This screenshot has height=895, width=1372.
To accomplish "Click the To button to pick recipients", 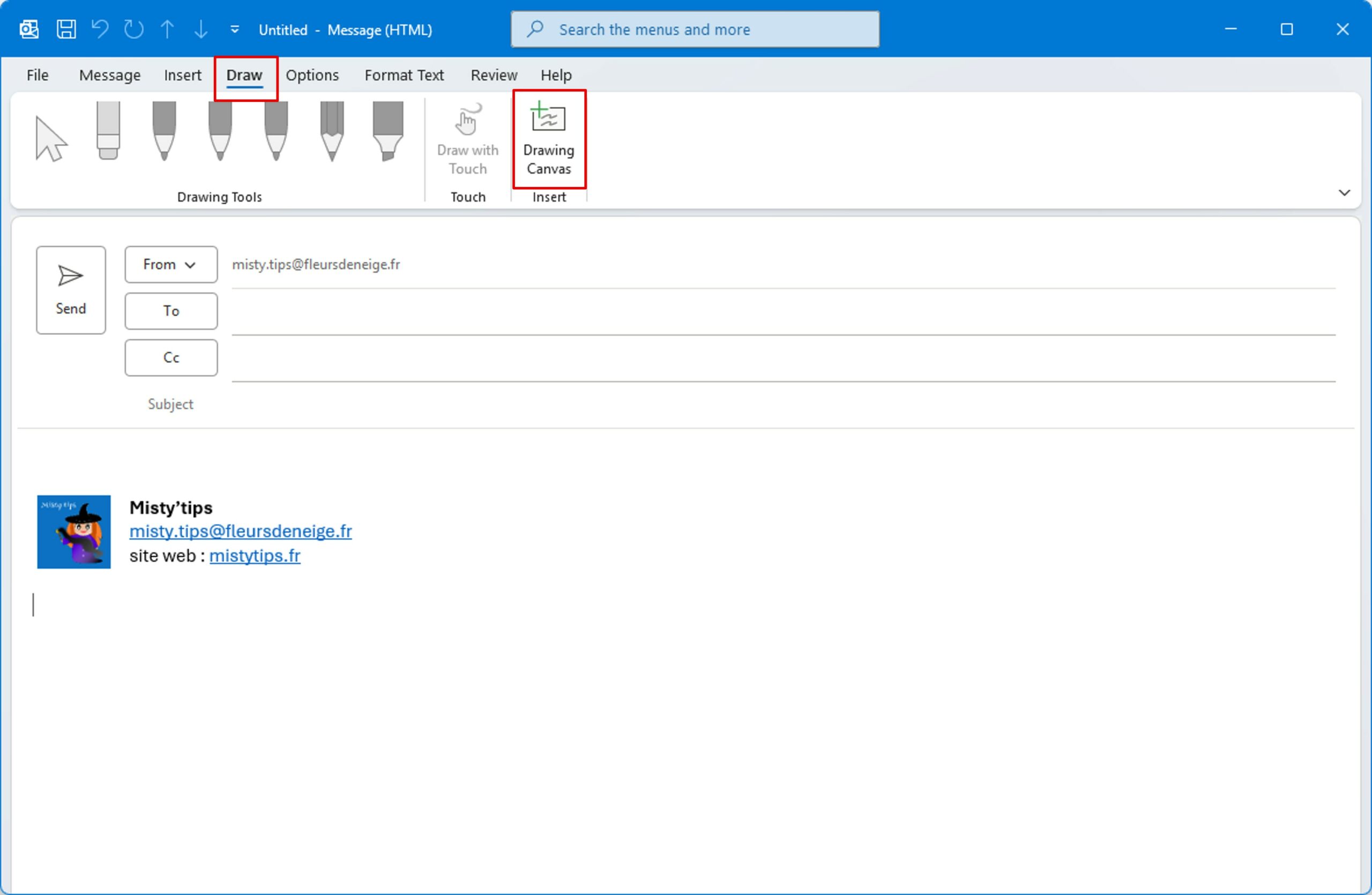I will [x=171, y=311].
